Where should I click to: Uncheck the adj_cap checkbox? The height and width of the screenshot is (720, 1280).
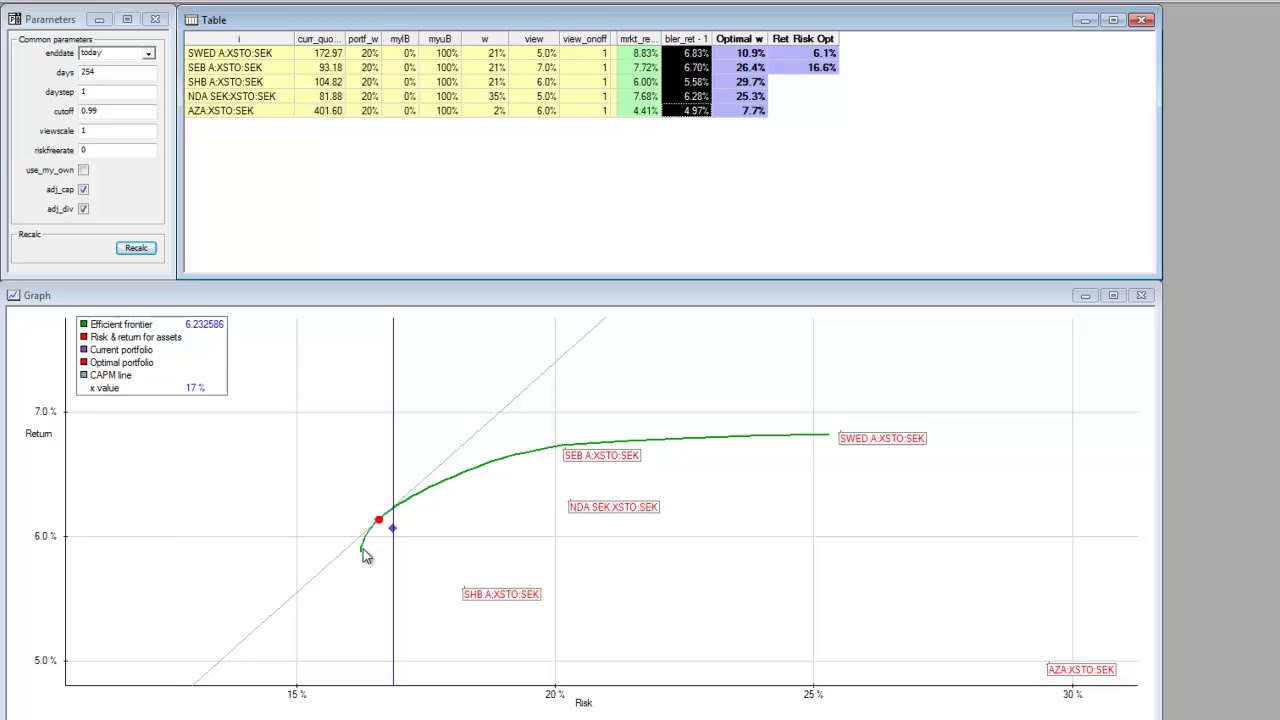(83, 189)
